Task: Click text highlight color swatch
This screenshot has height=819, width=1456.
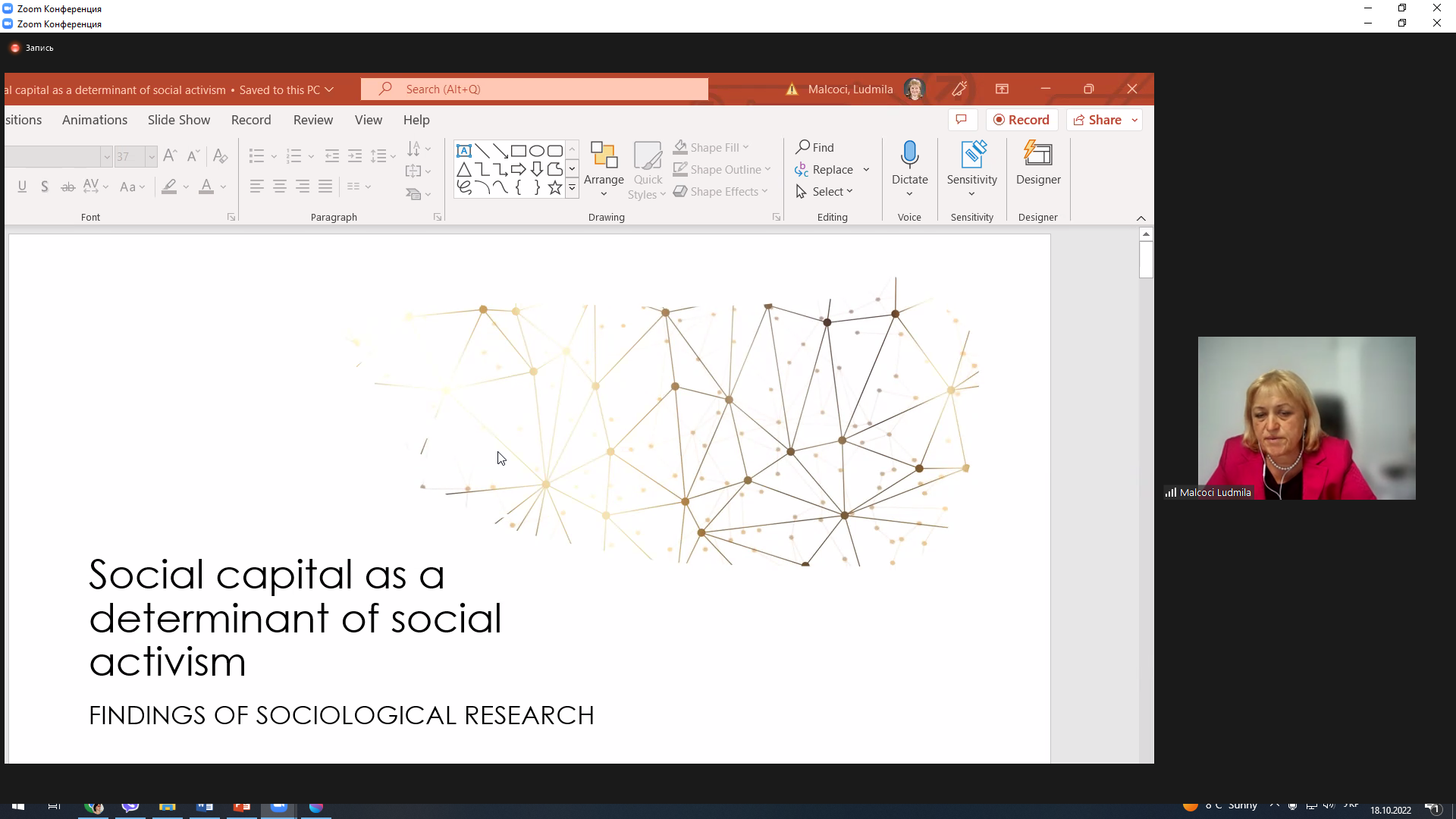Action: coord(169,187)
